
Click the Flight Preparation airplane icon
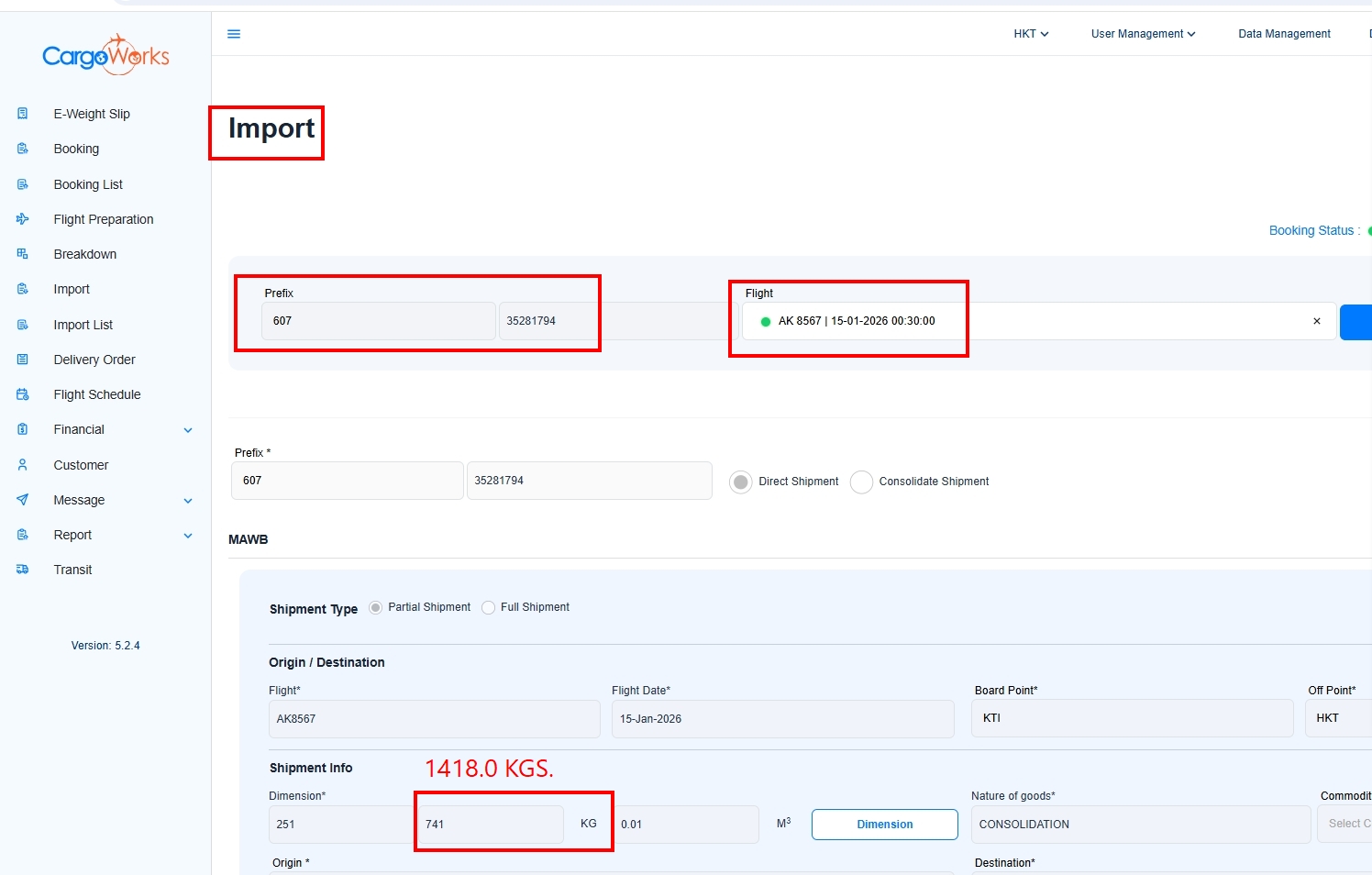click(x=23, y=219)
